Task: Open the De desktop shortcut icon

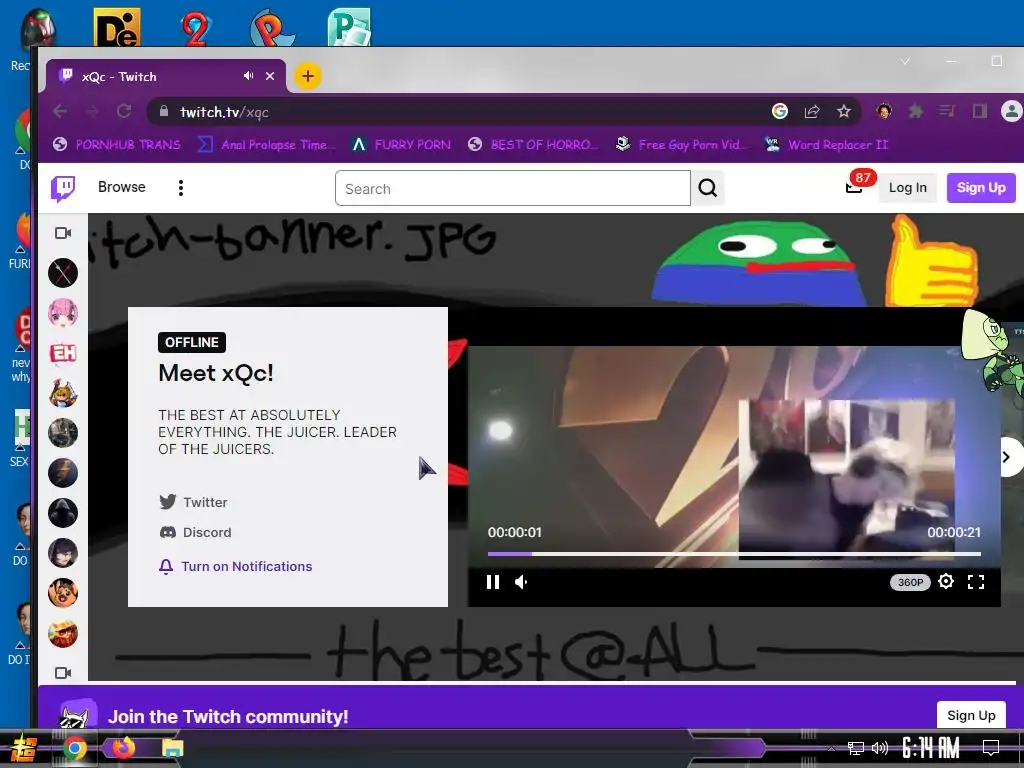Action: pos(117,27)
